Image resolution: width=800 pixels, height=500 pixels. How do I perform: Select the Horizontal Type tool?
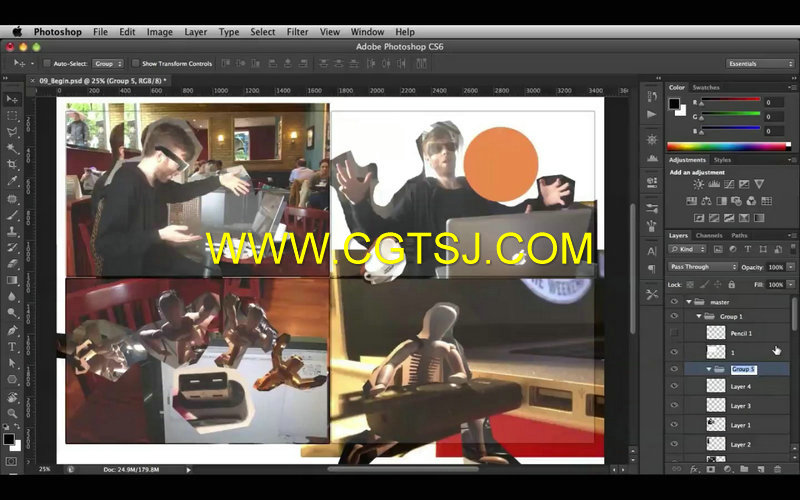click(x=12, y=347)
